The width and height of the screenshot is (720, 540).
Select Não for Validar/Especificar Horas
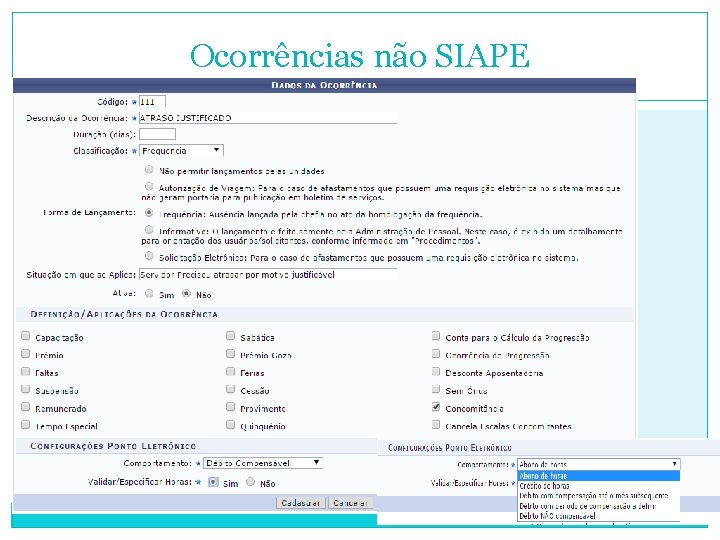click(x=250, y=482)
